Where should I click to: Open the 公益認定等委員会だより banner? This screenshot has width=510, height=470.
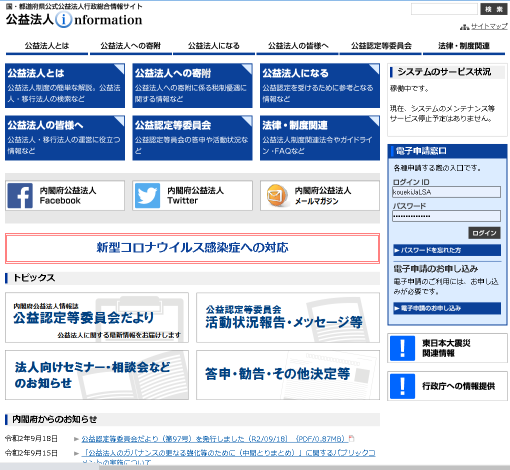(x=97, y=318)
